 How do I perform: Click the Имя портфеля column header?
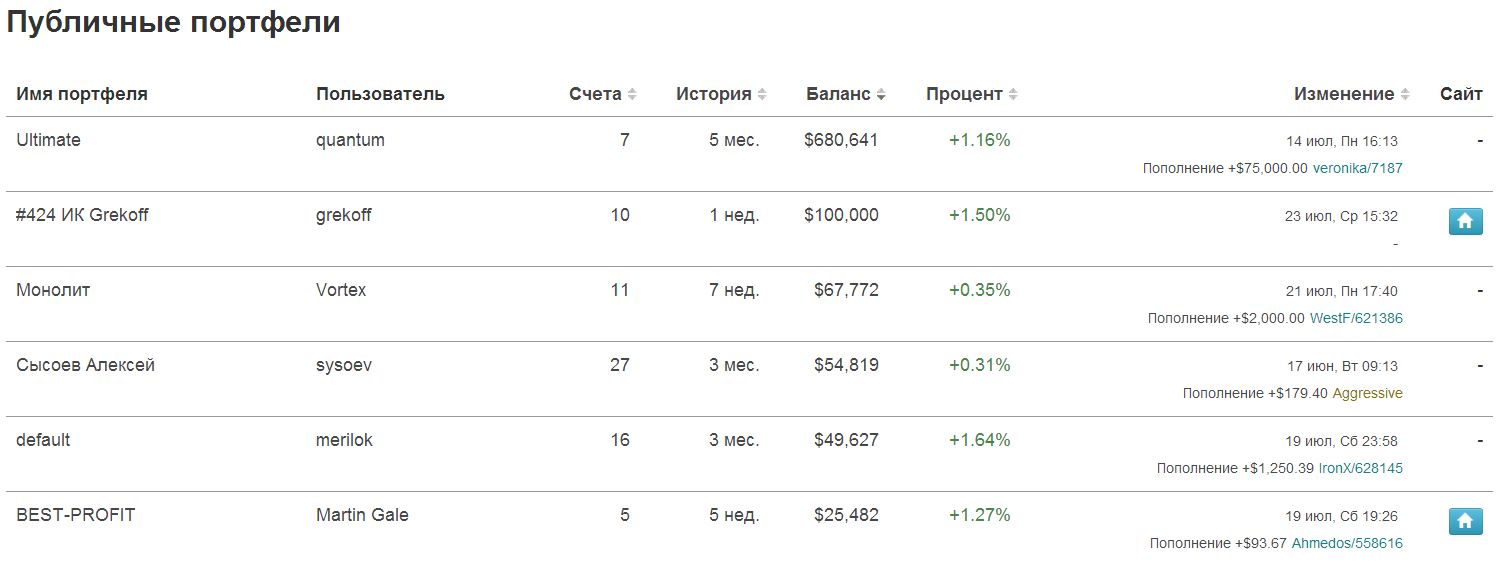pos(82,94)
